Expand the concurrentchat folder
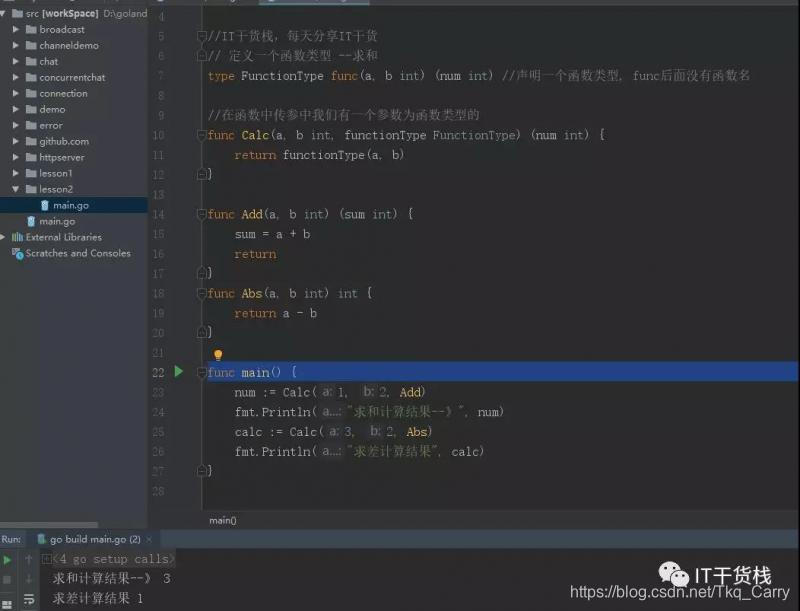Viewport: 800px width, 611px height. [x=16, y=78]
